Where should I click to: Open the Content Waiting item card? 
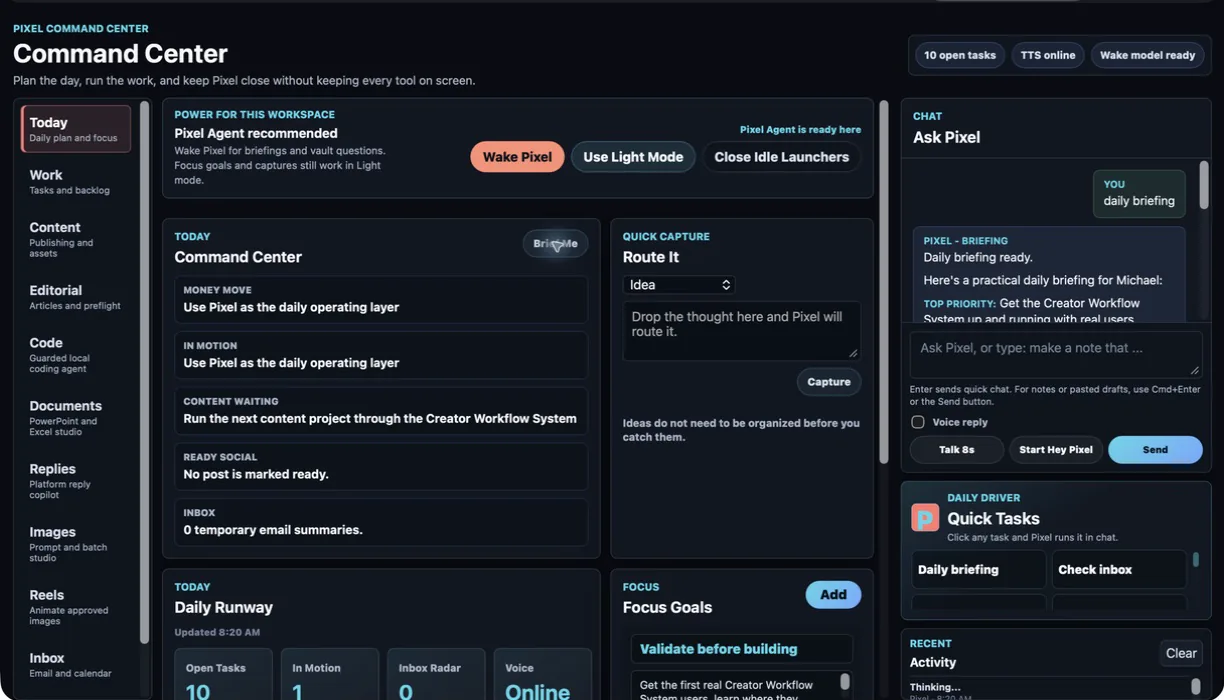[x=381, y=411]
